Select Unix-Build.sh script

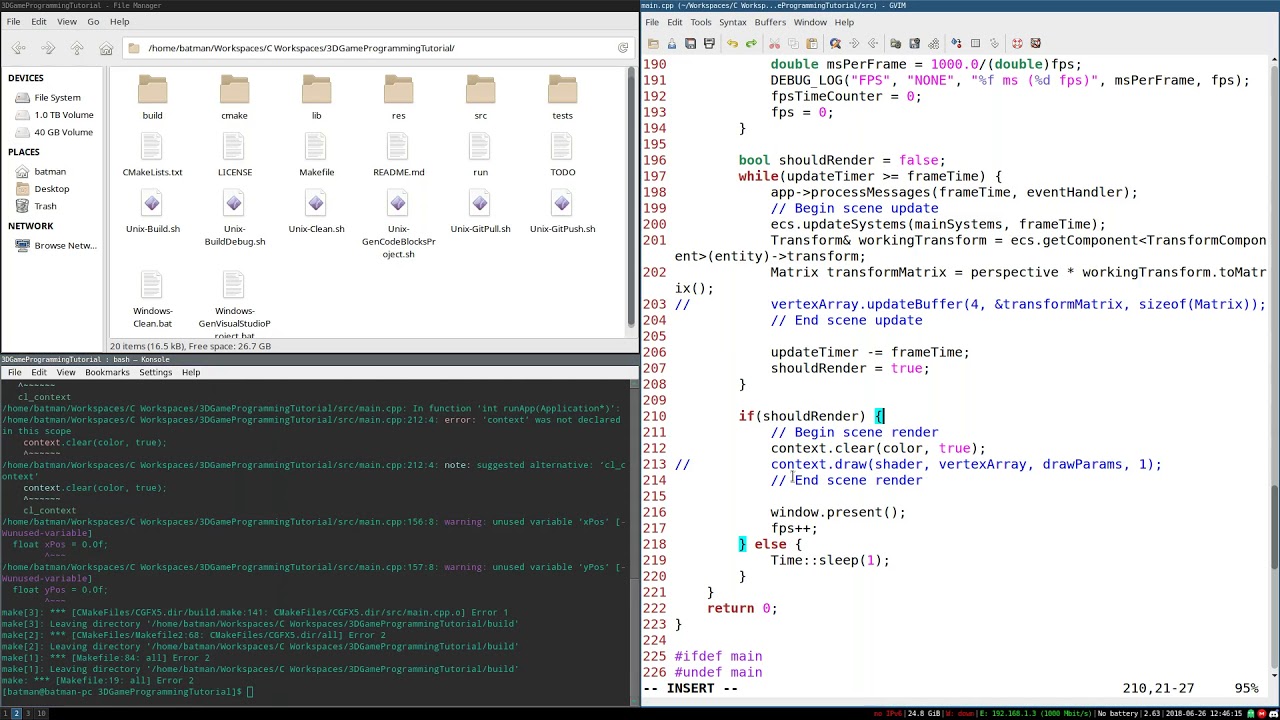152,212
